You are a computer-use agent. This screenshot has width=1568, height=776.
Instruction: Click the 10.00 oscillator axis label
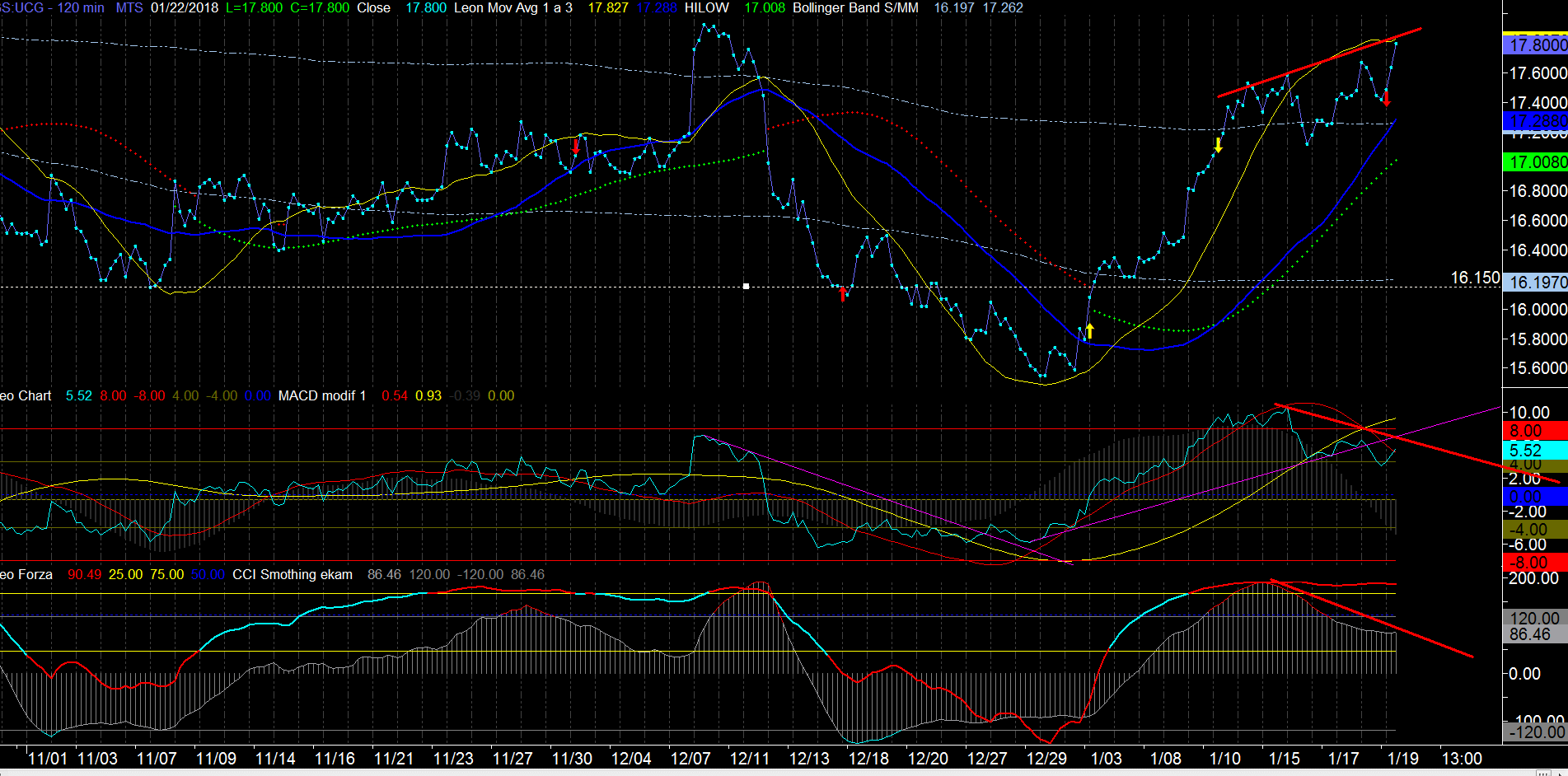click(x=1528, y=413)
